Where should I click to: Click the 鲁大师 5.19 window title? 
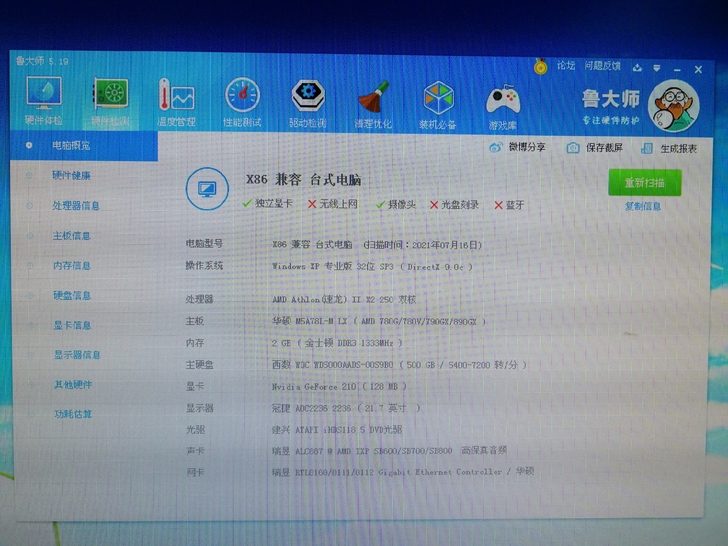(x=42, y=61)
